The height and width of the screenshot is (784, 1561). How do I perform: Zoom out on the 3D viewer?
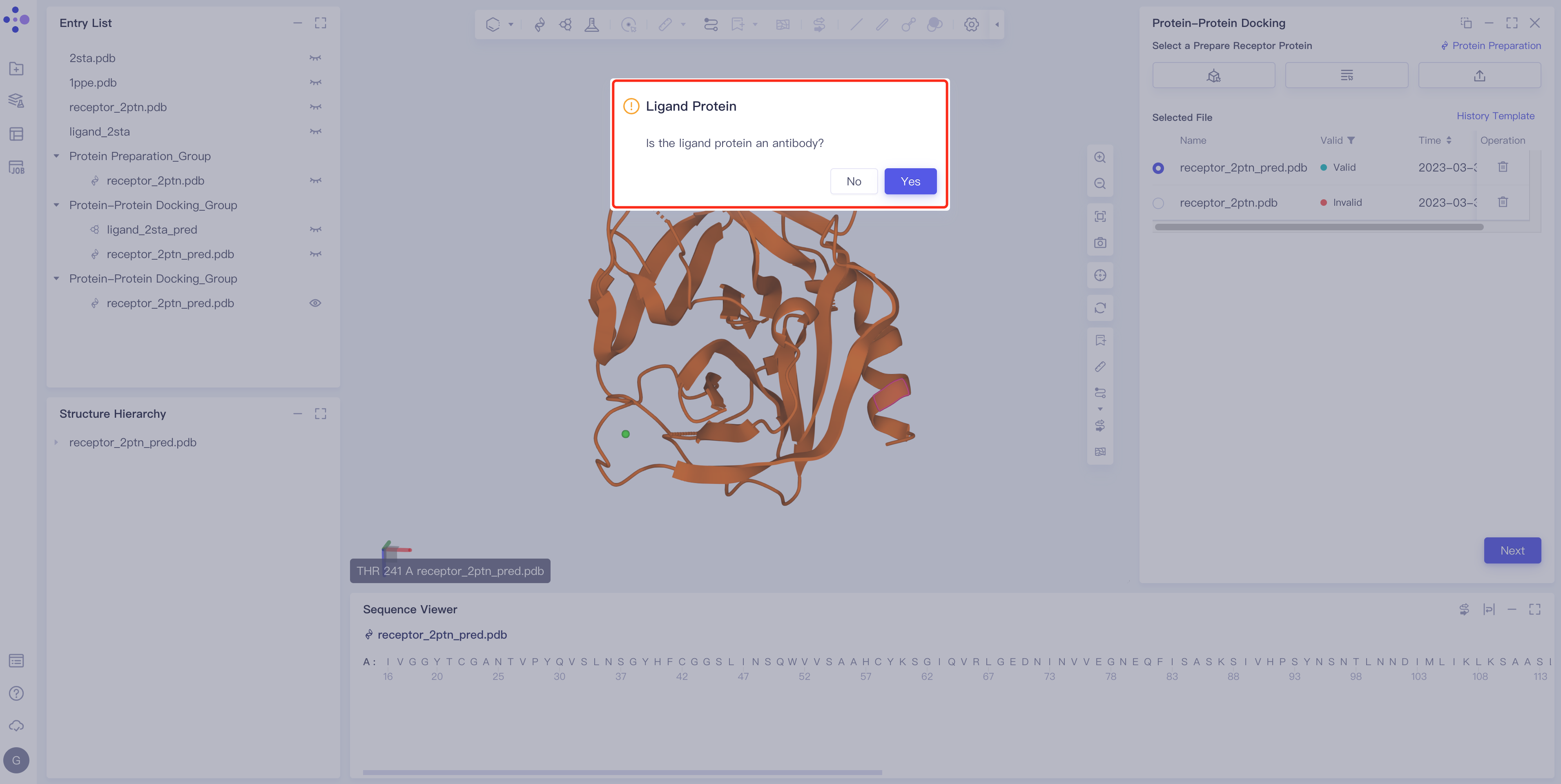[x=1100, y=184]
